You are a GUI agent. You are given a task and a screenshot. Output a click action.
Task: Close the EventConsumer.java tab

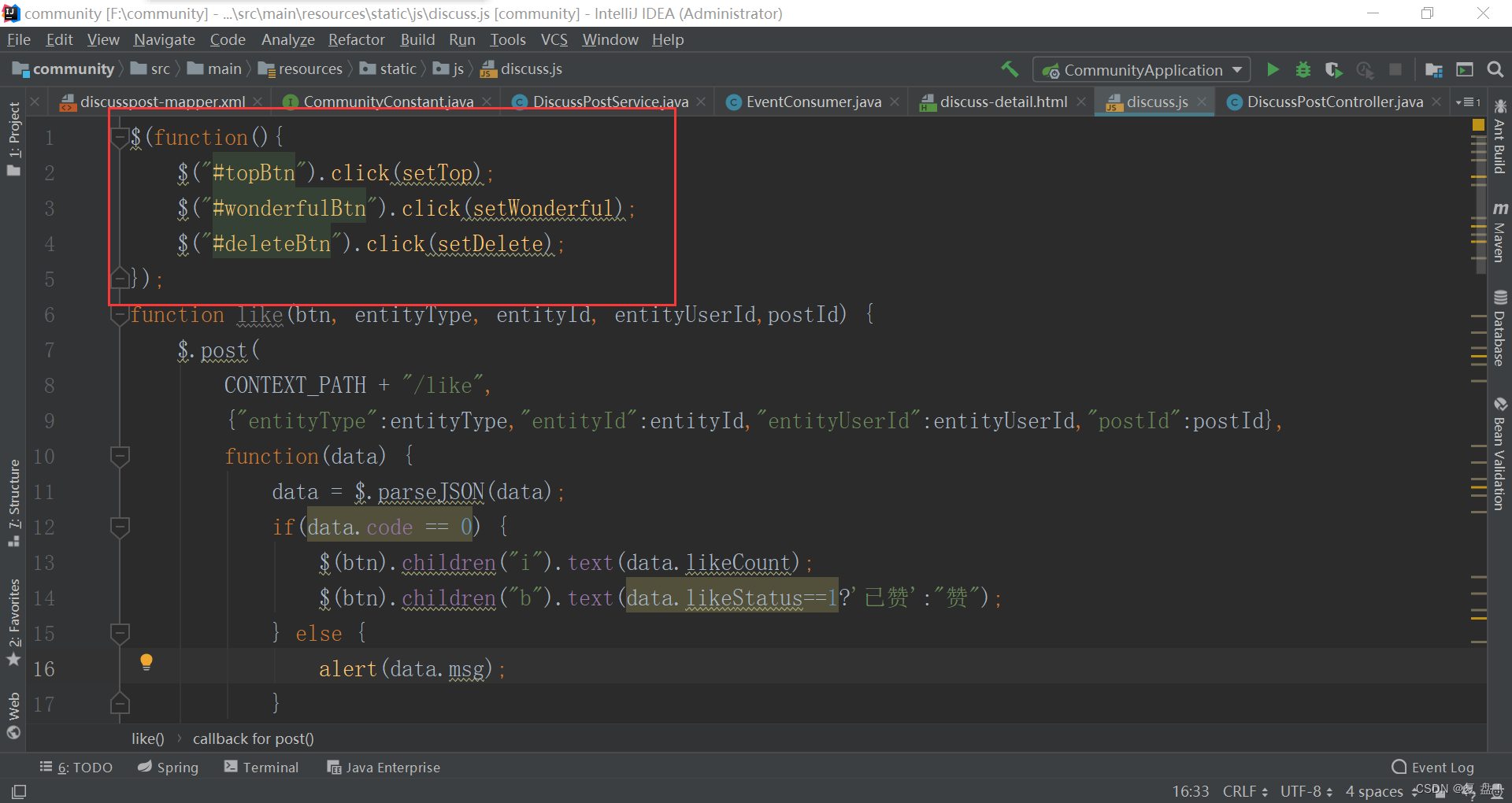[895, 102]
